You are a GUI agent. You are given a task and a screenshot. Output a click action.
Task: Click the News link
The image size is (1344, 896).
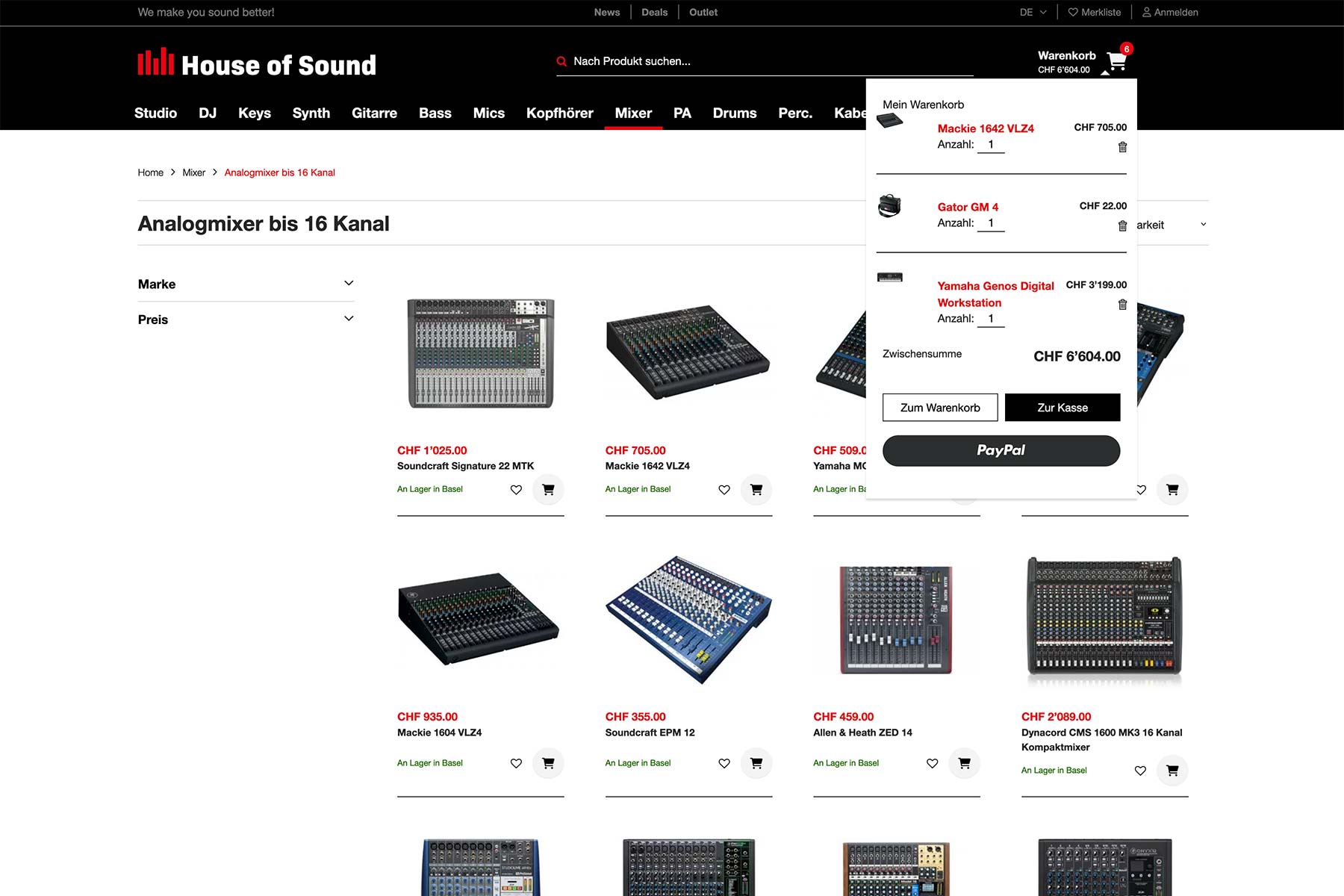click(x=607, y=12)
